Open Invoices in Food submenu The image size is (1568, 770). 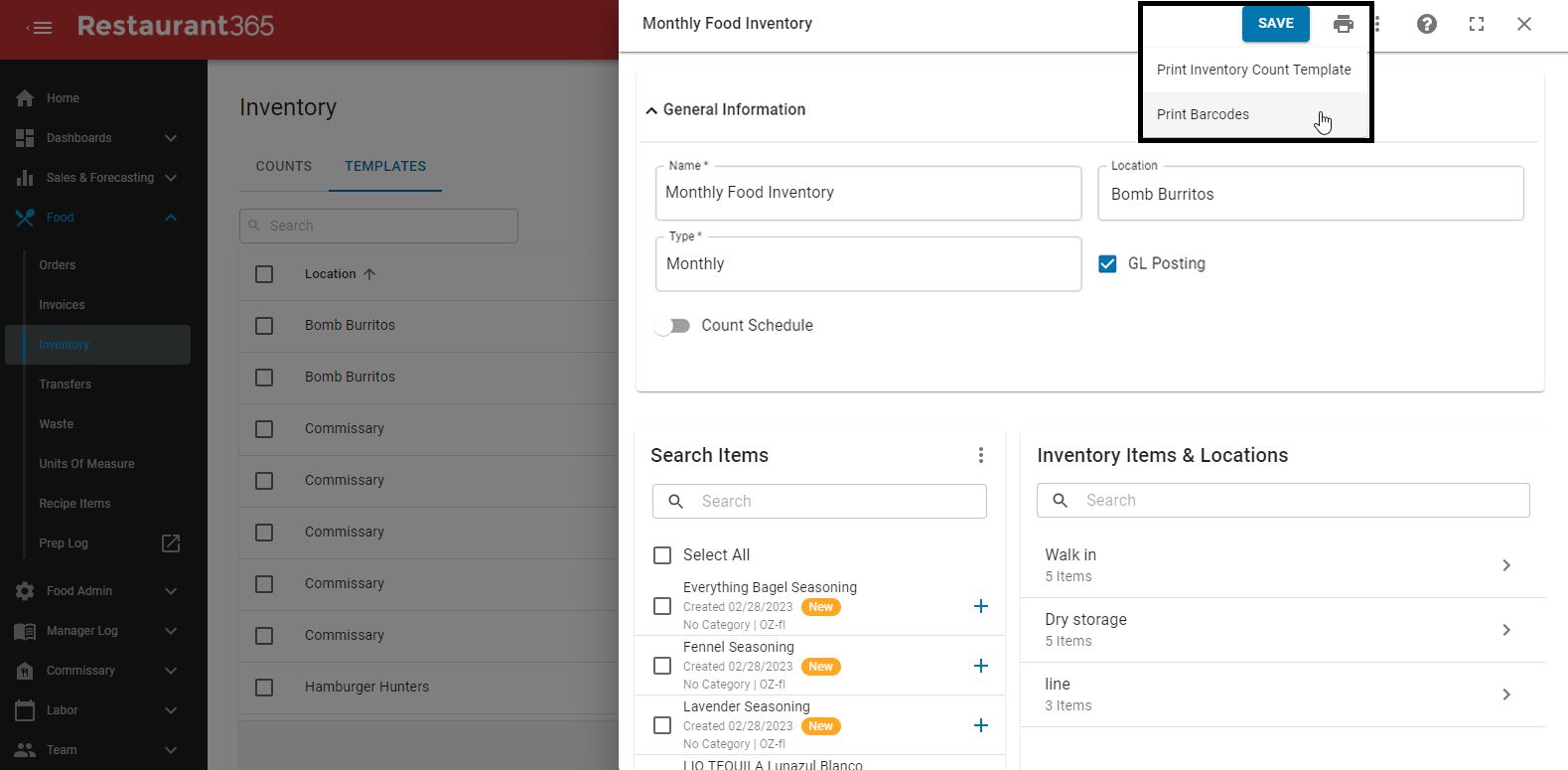click(x=62, y=305)
